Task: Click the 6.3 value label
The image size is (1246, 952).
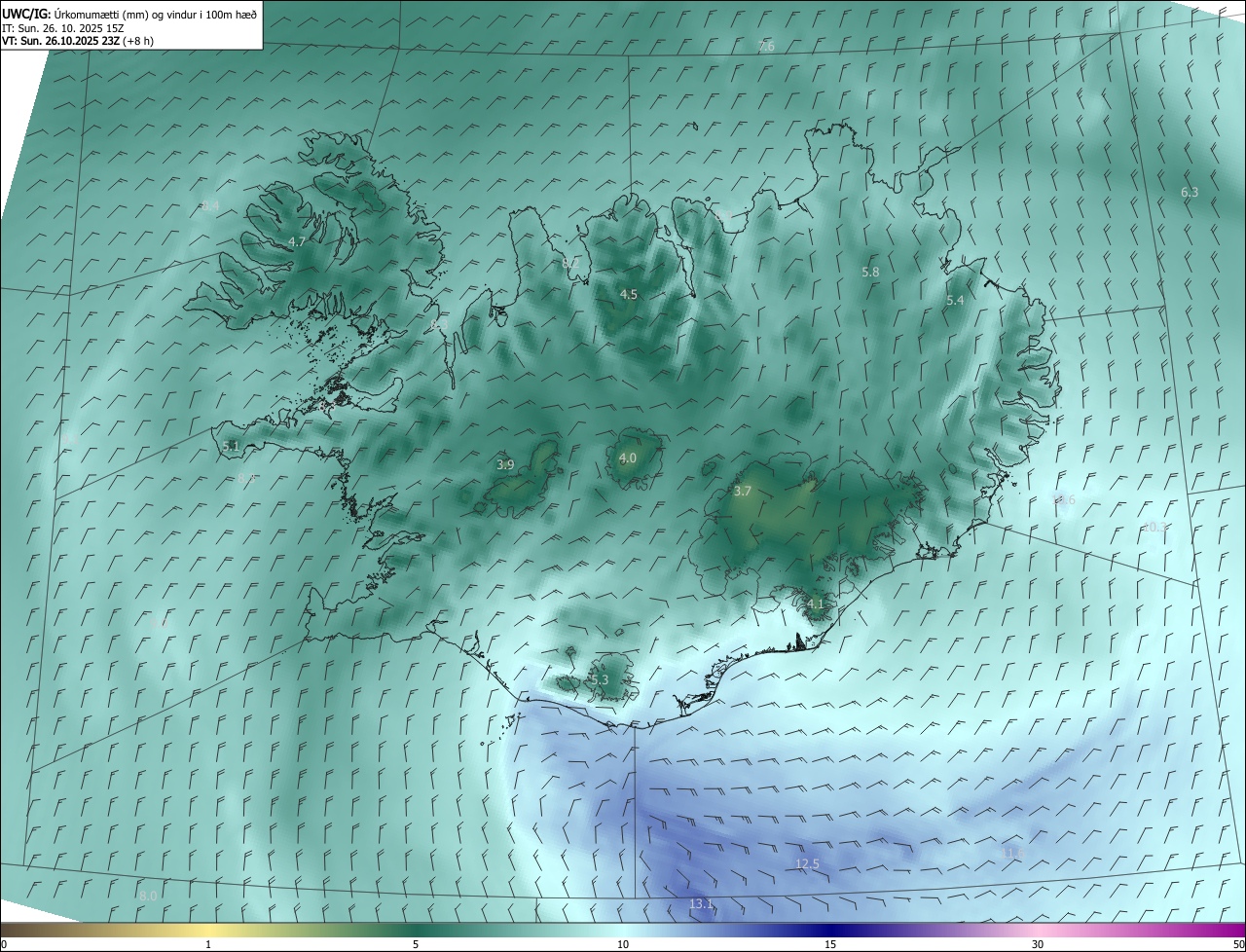Action: 1190,193
